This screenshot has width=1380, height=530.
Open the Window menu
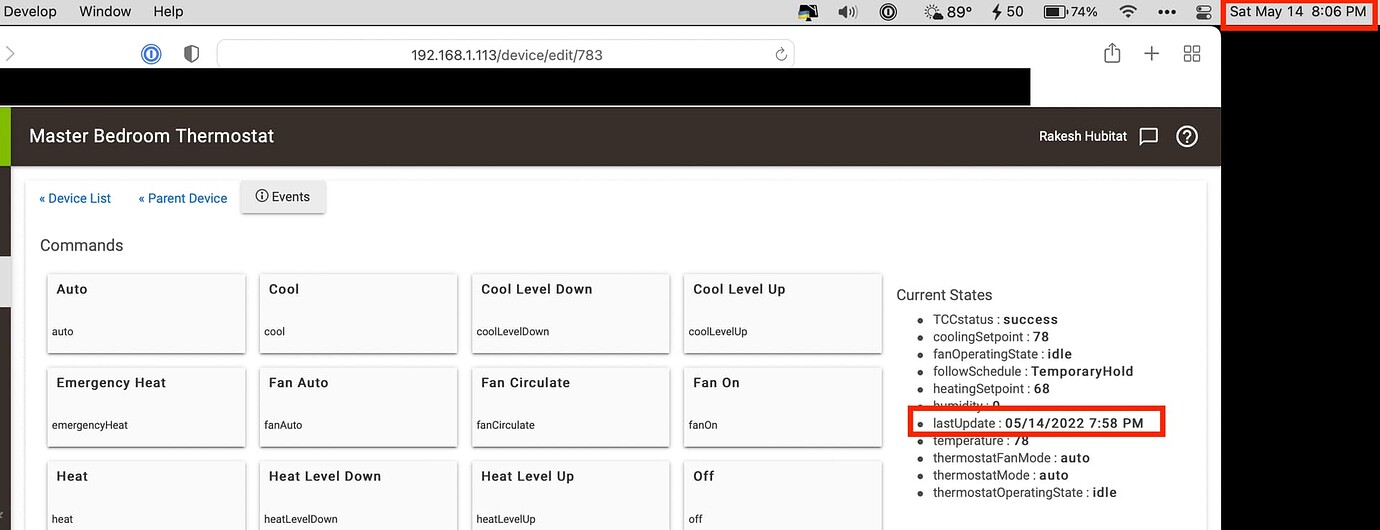tap(105, 12)
